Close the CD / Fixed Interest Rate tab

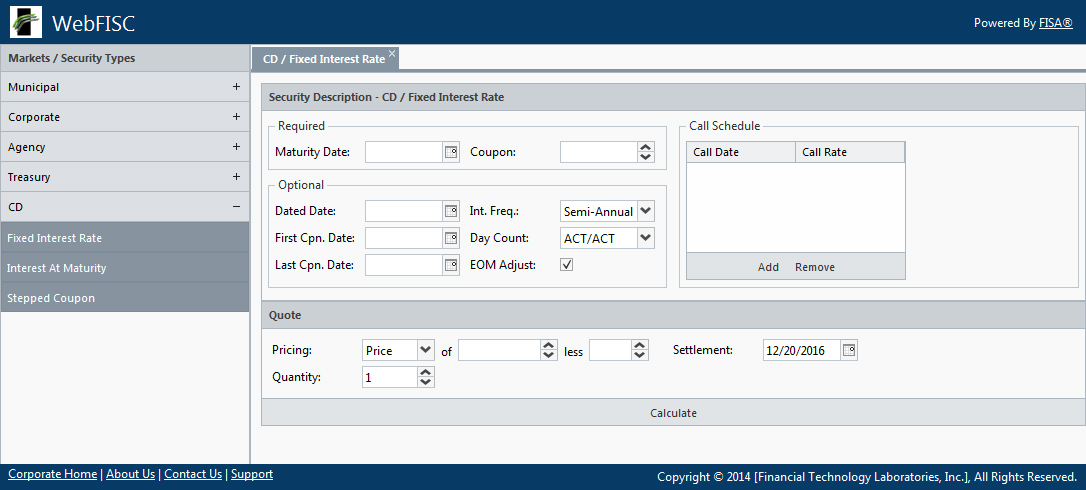392,53
